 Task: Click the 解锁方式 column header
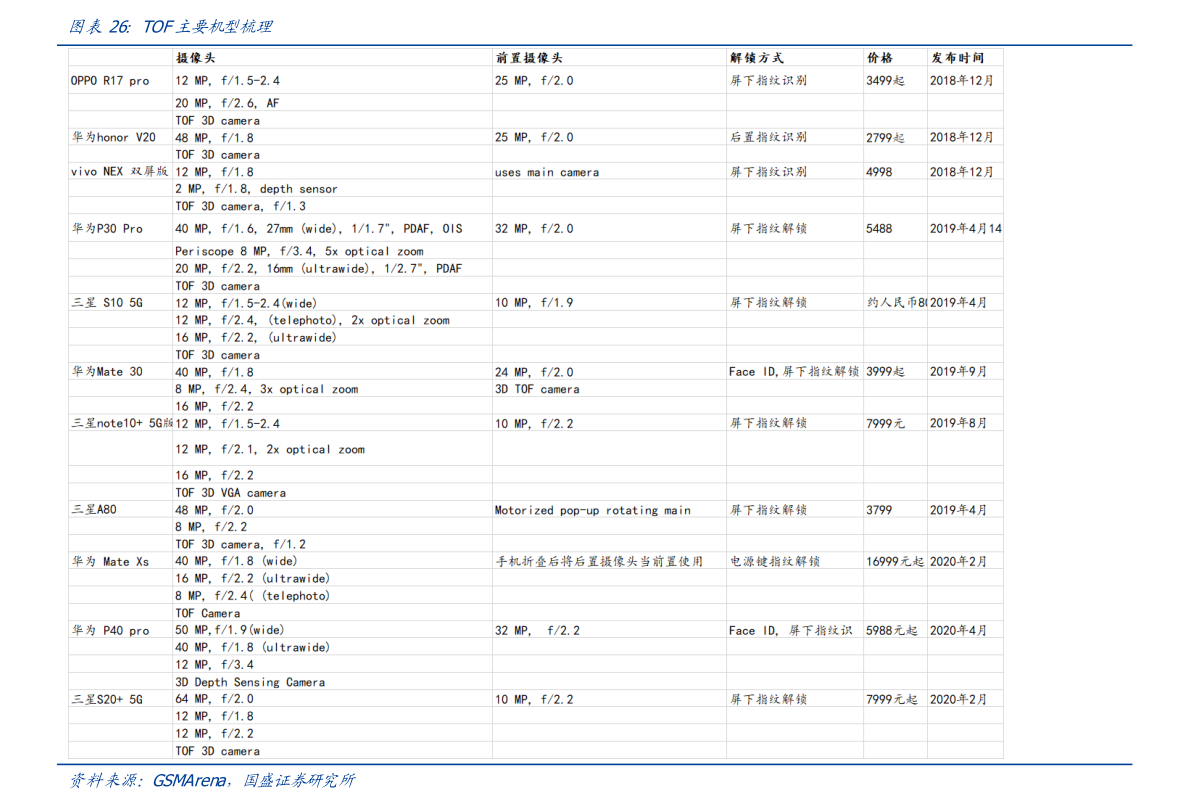coord(757,58)
